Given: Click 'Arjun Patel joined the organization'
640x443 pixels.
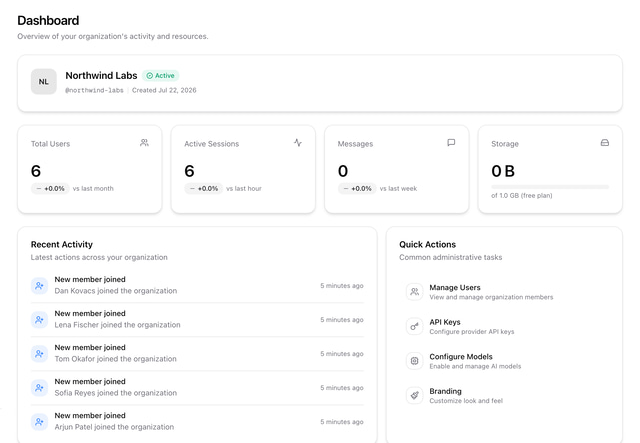Looking at the screenshot, I should pos(114,427).
